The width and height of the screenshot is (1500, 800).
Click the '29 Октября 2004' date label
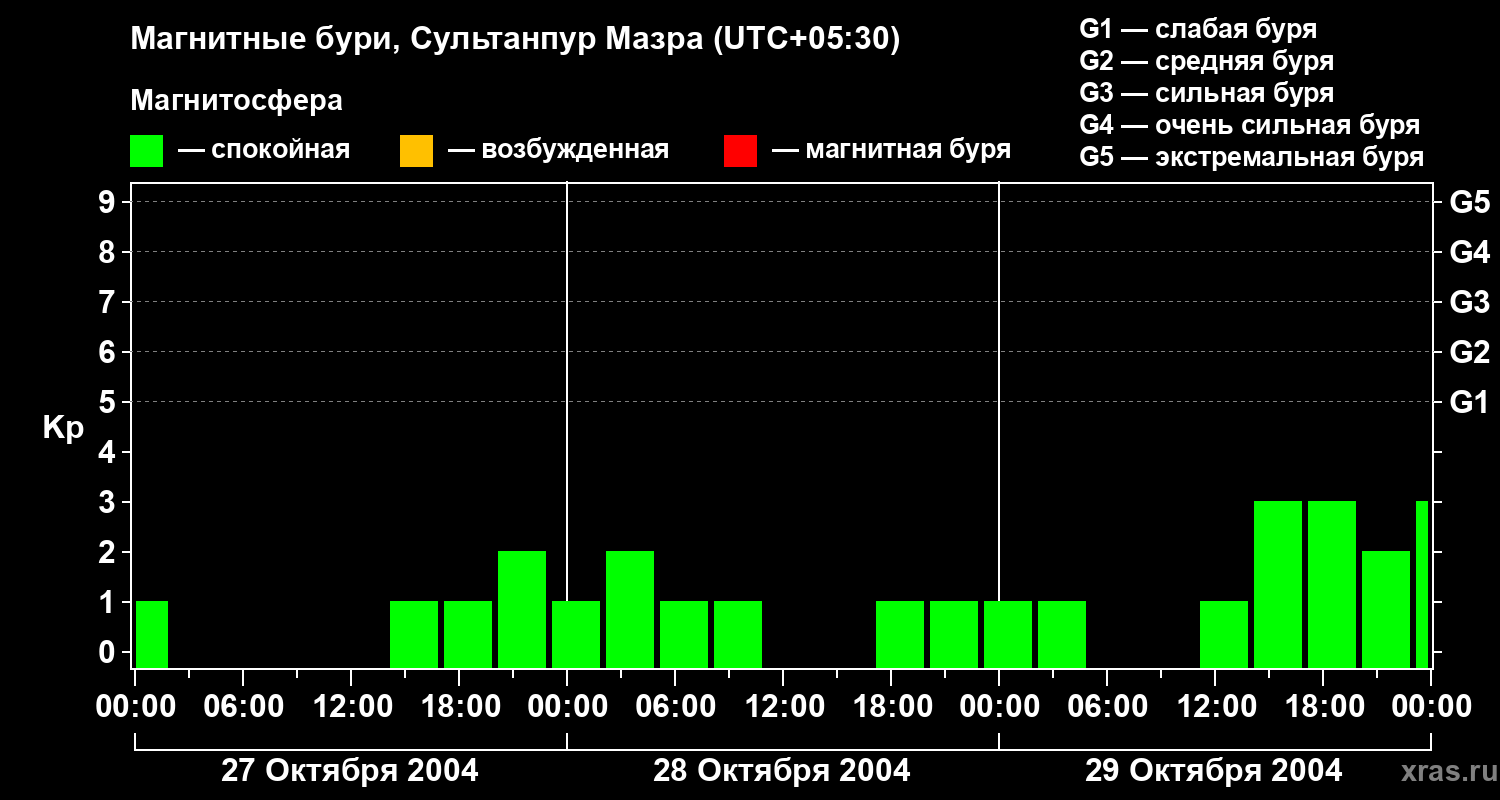(x=1214, y=771)
